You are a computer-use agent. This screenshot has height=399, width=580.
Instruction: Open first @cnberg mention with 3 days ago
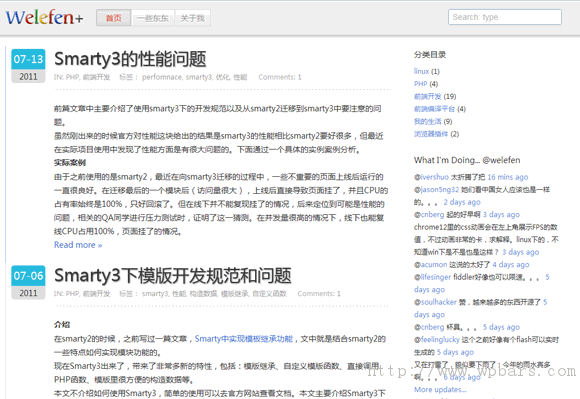coord(429,214)
